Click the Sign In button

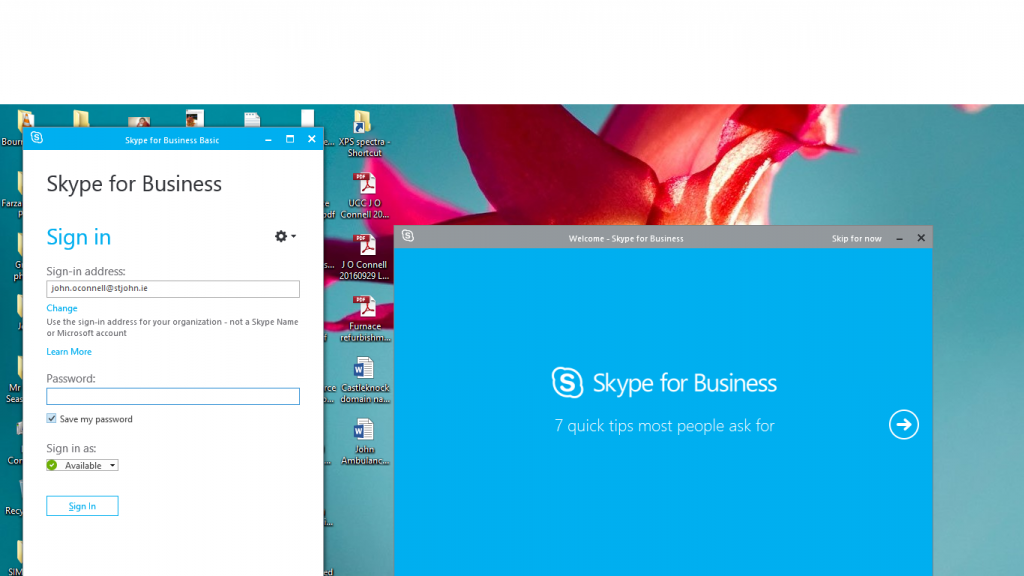tap(82, 506)
